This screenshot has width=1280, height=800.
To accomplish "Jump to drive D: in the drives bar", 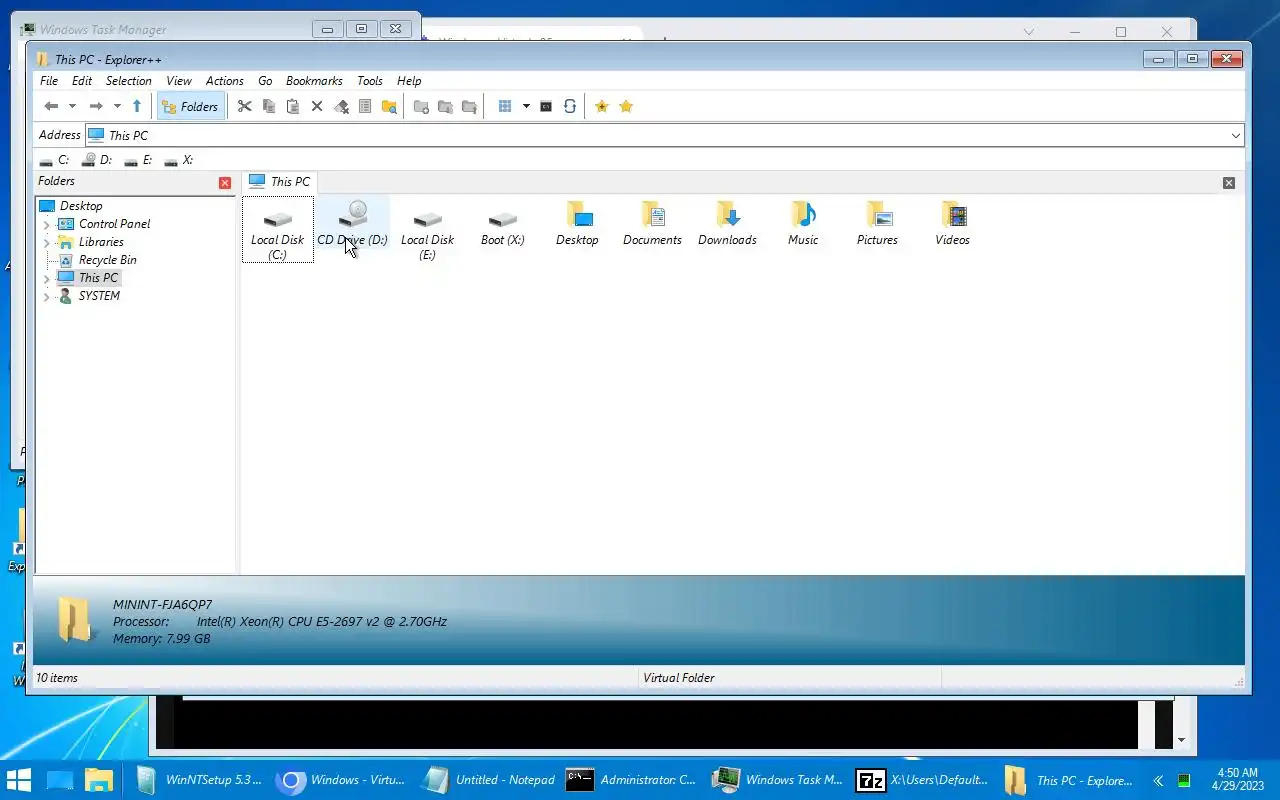I will point(97,160).
